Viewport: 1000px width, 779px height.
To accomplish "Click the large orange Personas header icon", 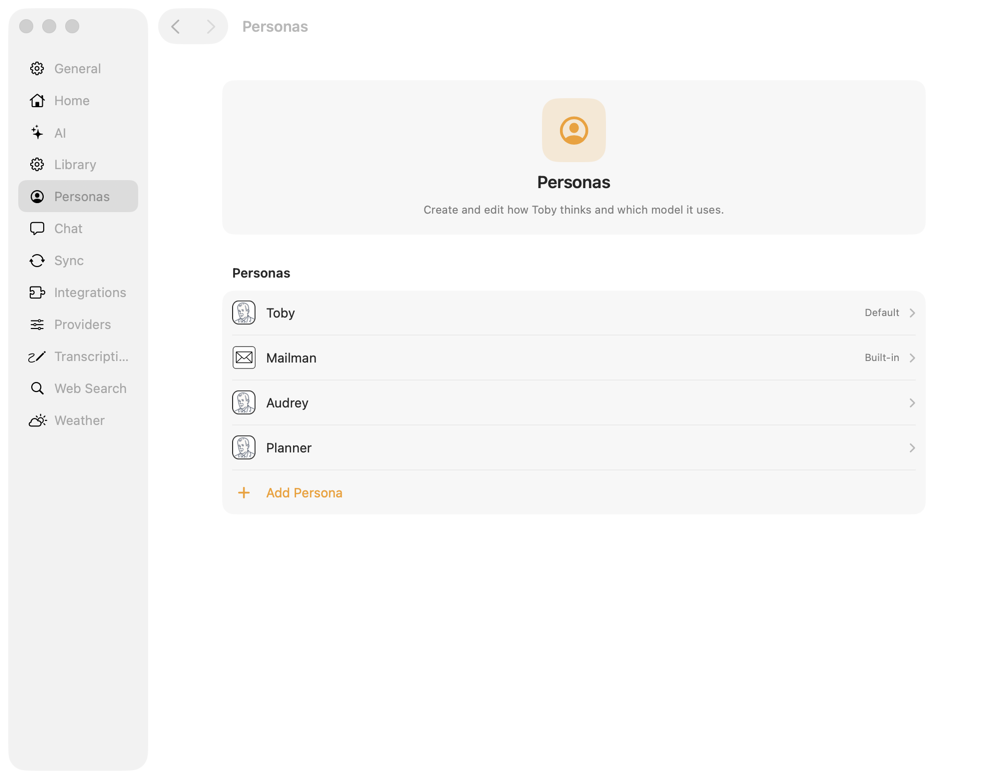I will point(573,130).
